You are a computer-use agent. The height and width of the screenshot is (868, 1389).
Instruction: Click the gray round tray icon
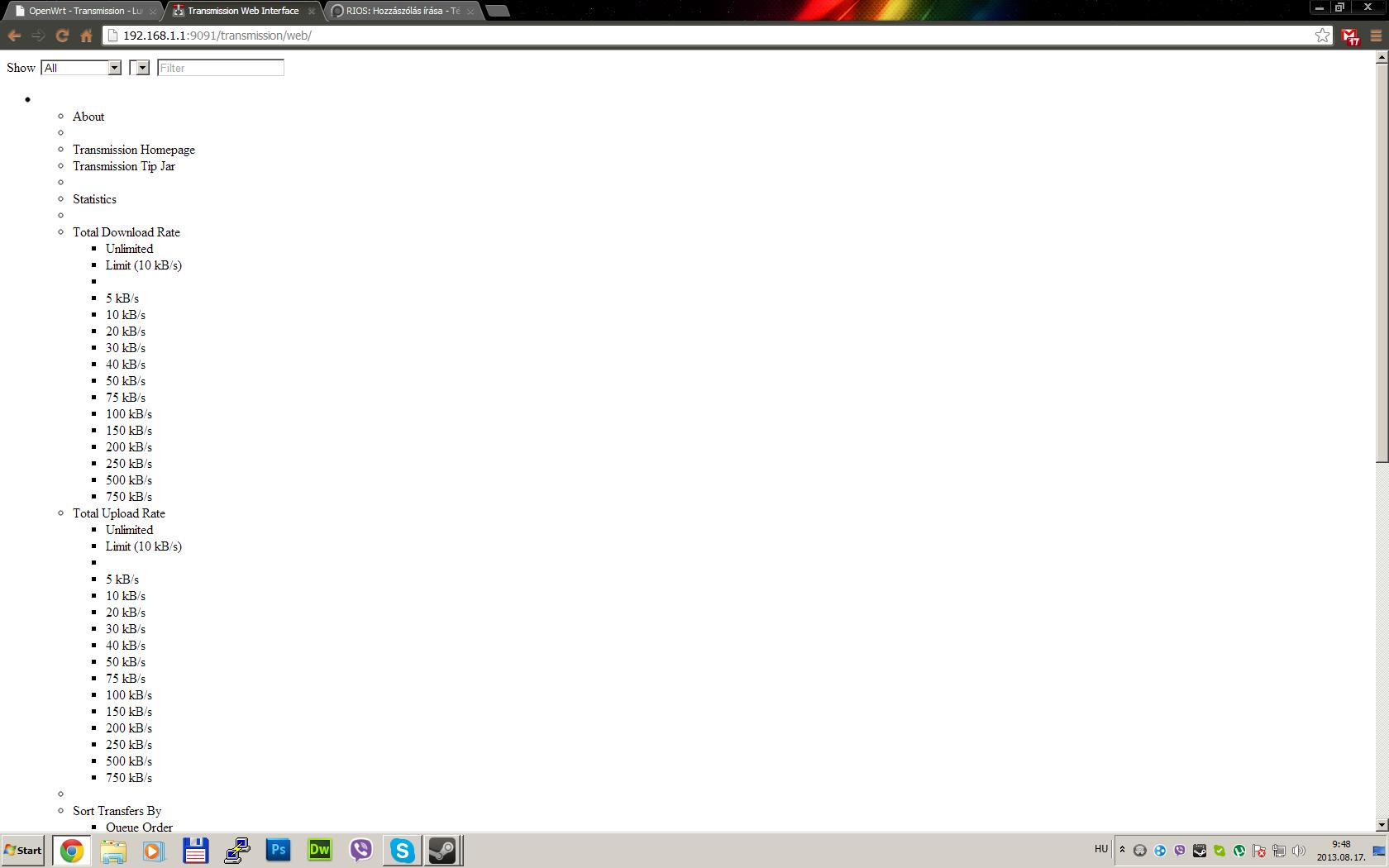(1140, 850)
